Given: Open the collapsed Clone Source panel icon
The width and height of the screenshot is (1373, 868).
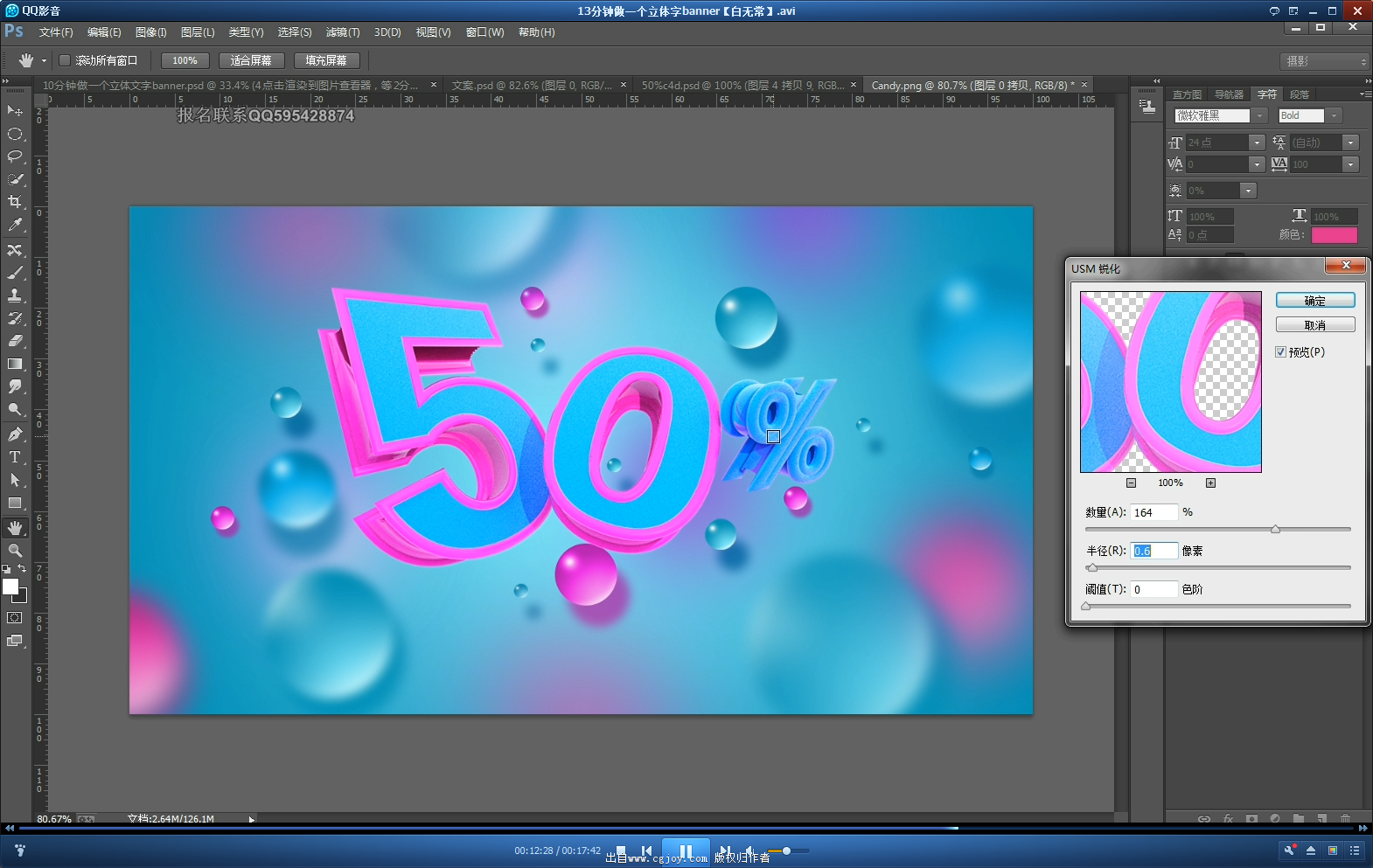Looking at the screenshot, I should [1146, 107].
